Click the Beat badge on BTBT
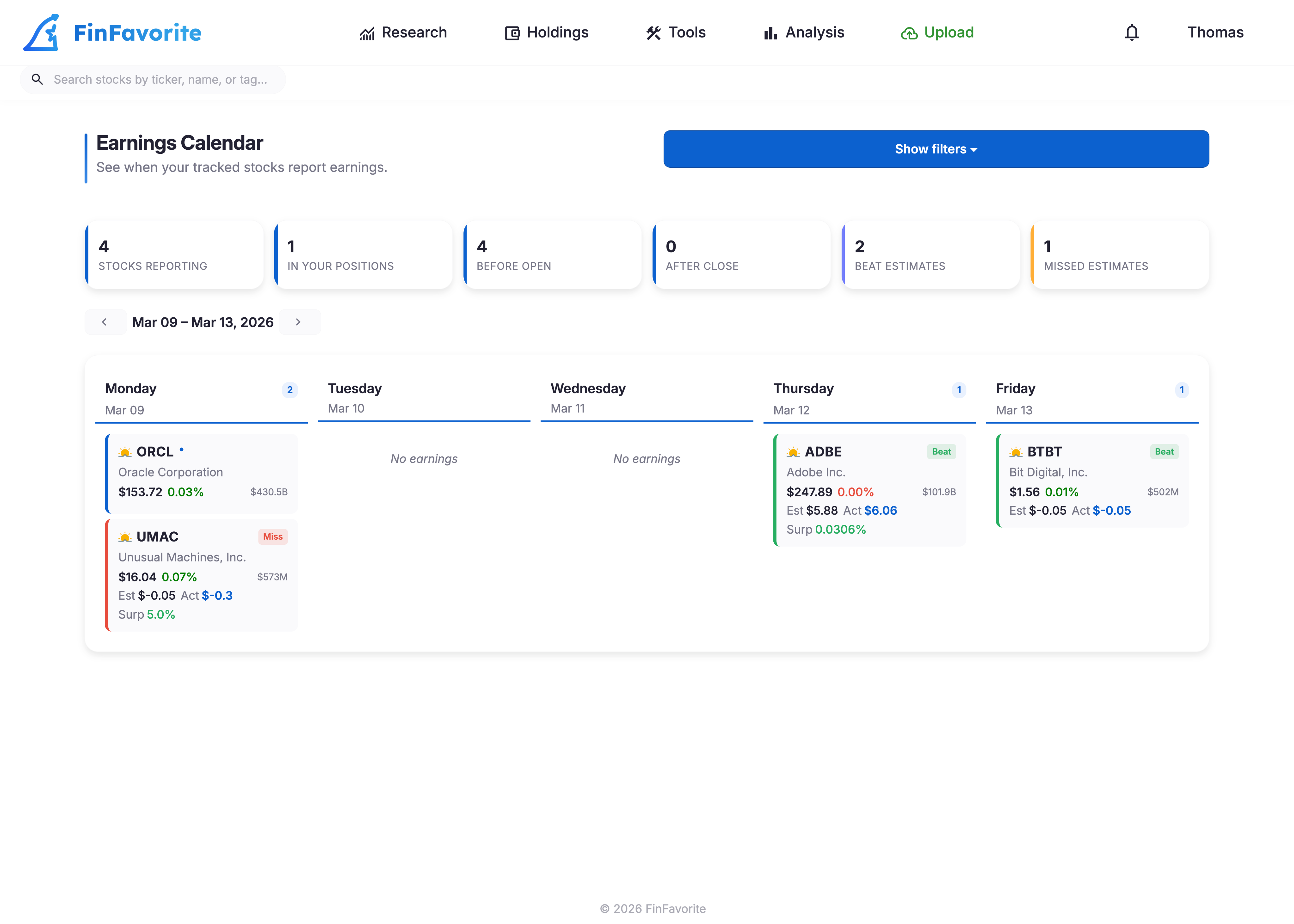Screen dimensions: 1294x924 coord(1164,452)
